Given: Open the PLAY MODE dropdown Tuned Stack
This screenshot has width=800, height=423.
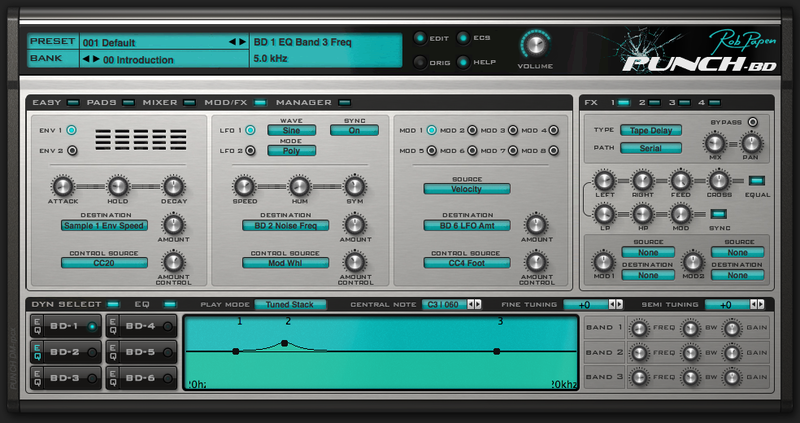Looking at the screenshot, I should [x=290, y=305].
